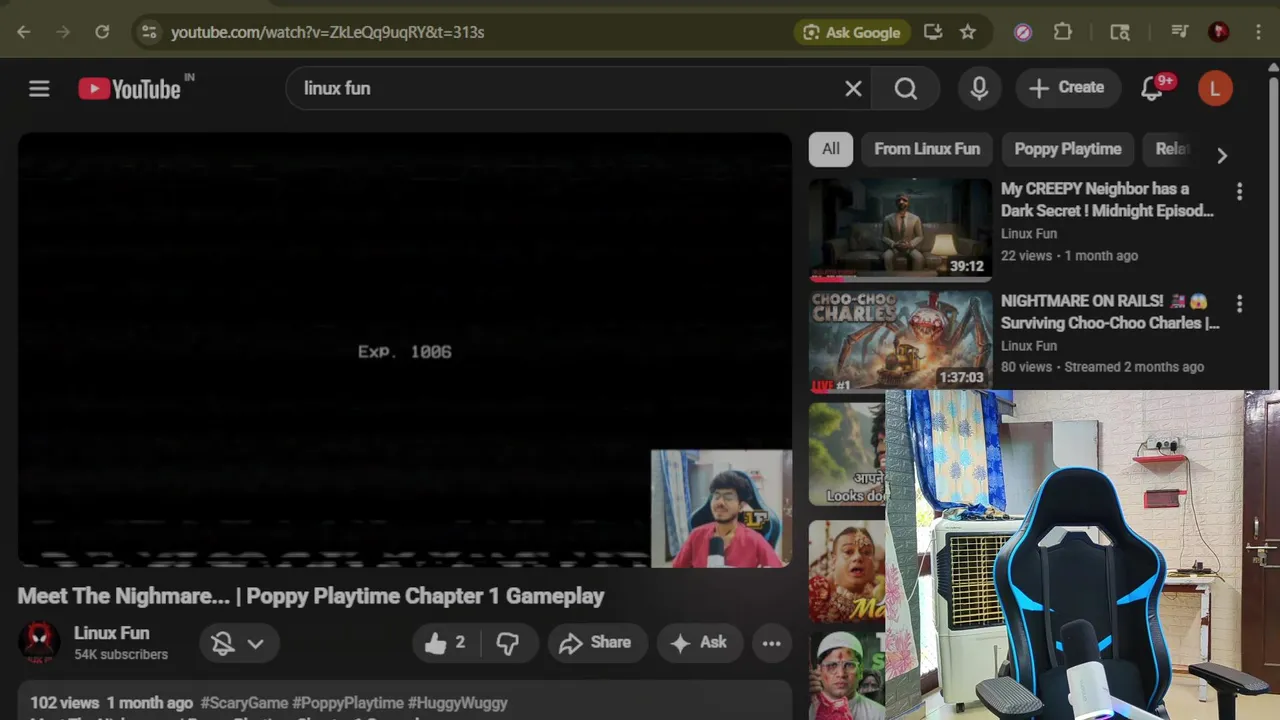Like the video
Viewport: 1280px width, 720px height.
[446, 643]
